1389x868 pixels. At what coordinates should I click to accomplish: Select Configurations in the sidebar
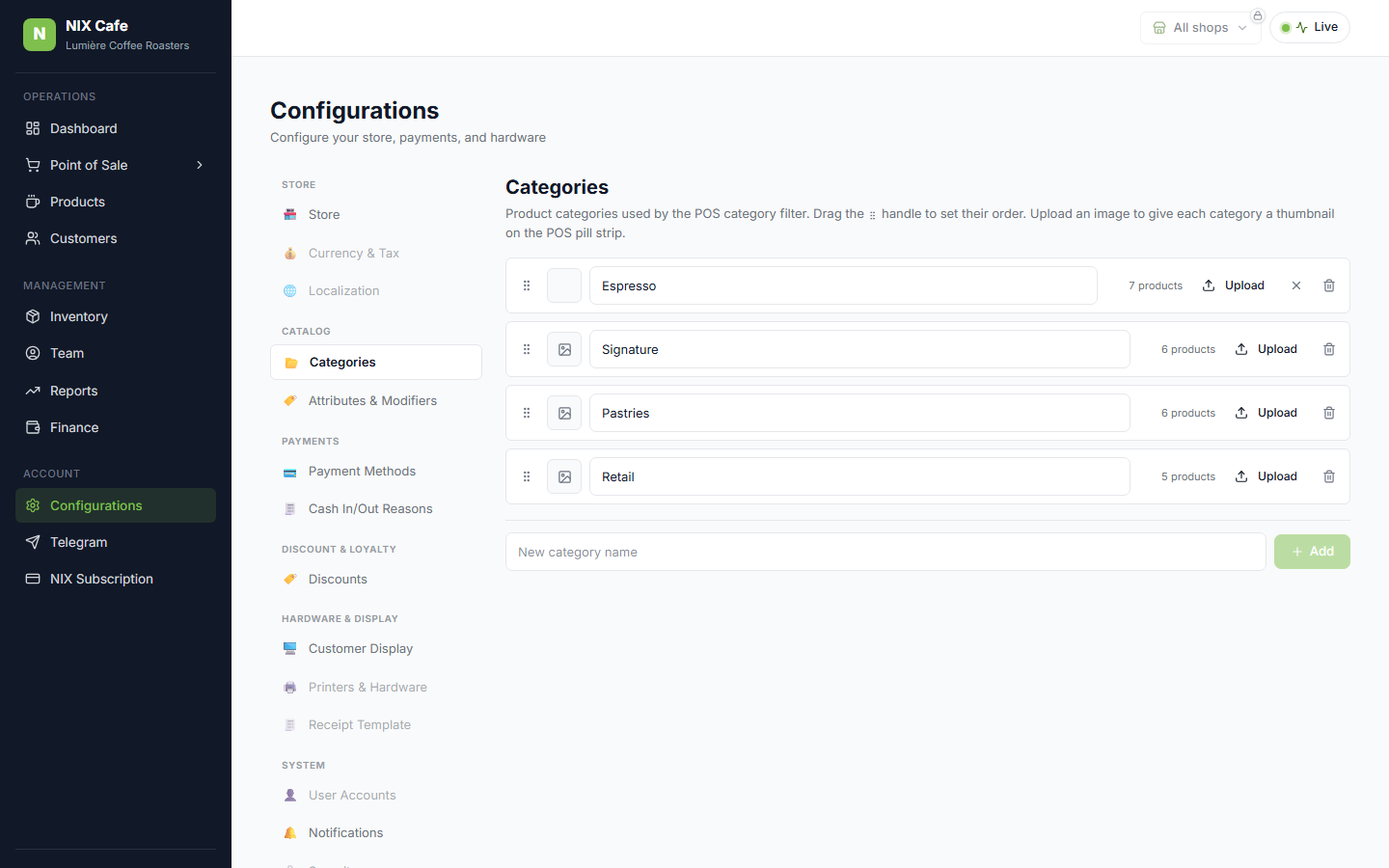click(116, 505)
